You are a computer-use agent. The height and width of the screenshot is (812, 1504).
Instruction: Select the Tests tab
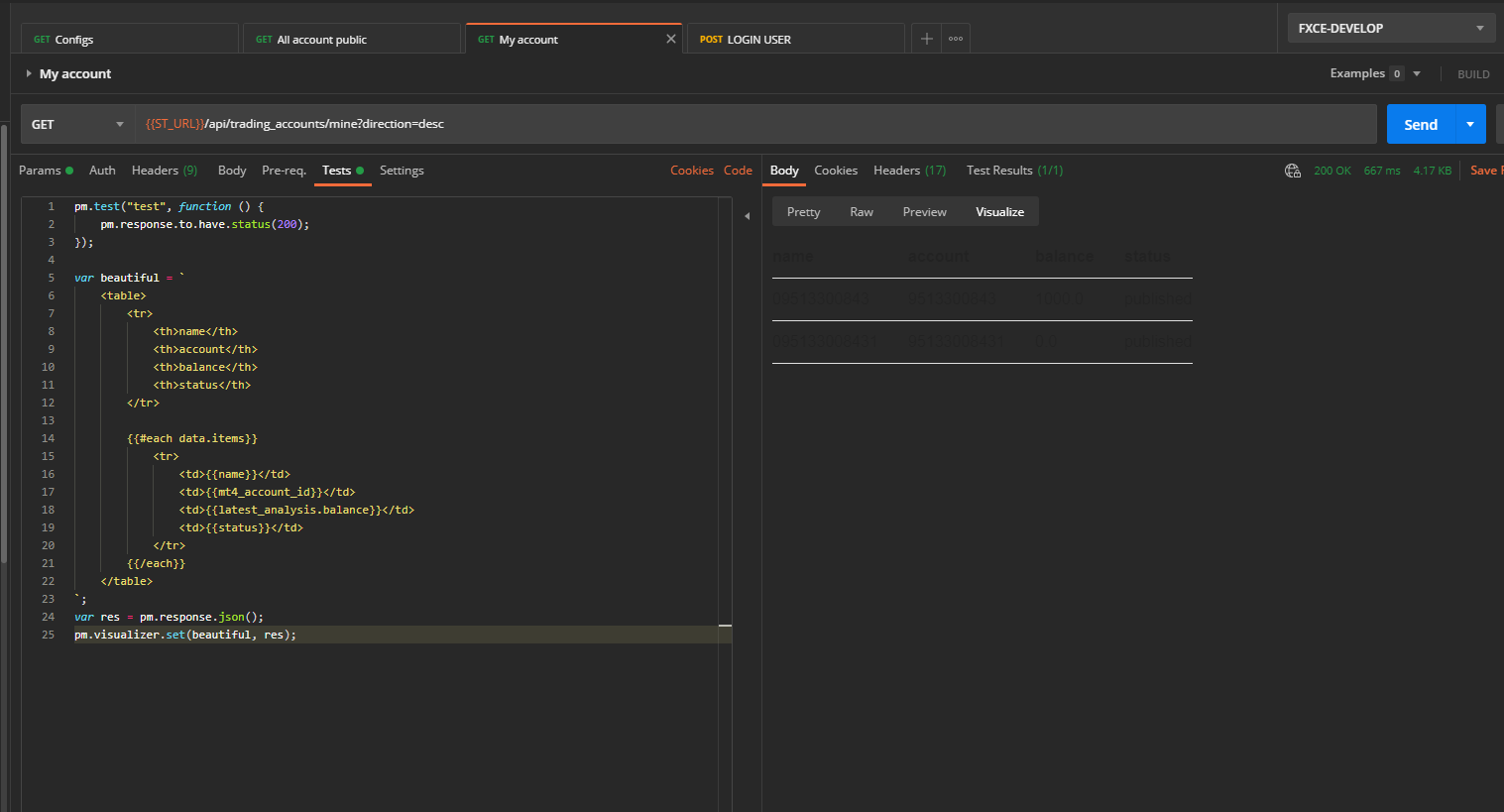(342, 171)
